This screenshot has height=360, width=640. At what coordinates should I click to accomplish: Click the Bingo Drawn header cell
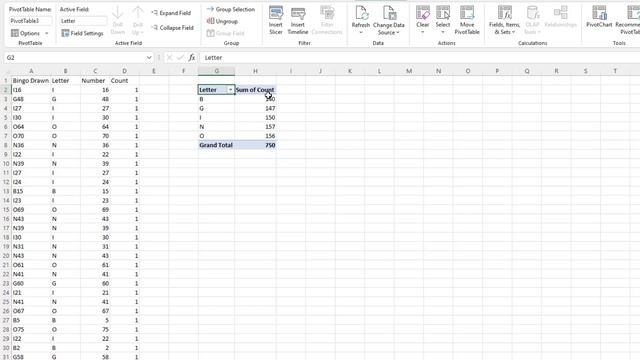pyautogui.click(x=31, y=81)
